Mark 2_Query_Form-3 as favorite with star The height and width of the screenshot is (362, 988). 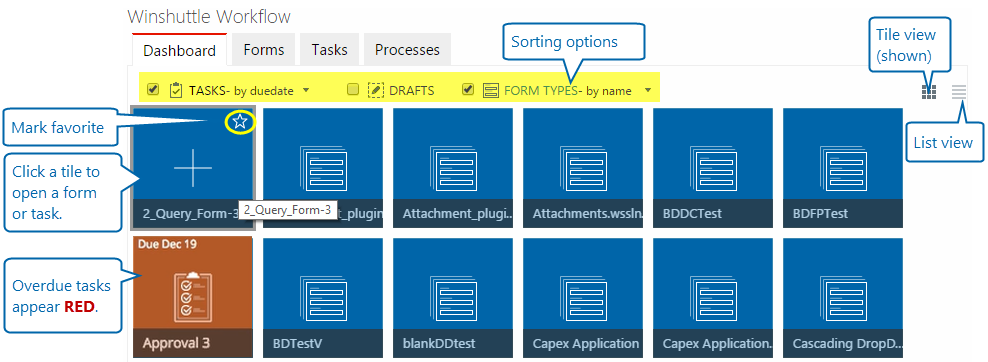click(x=240, y=122)
